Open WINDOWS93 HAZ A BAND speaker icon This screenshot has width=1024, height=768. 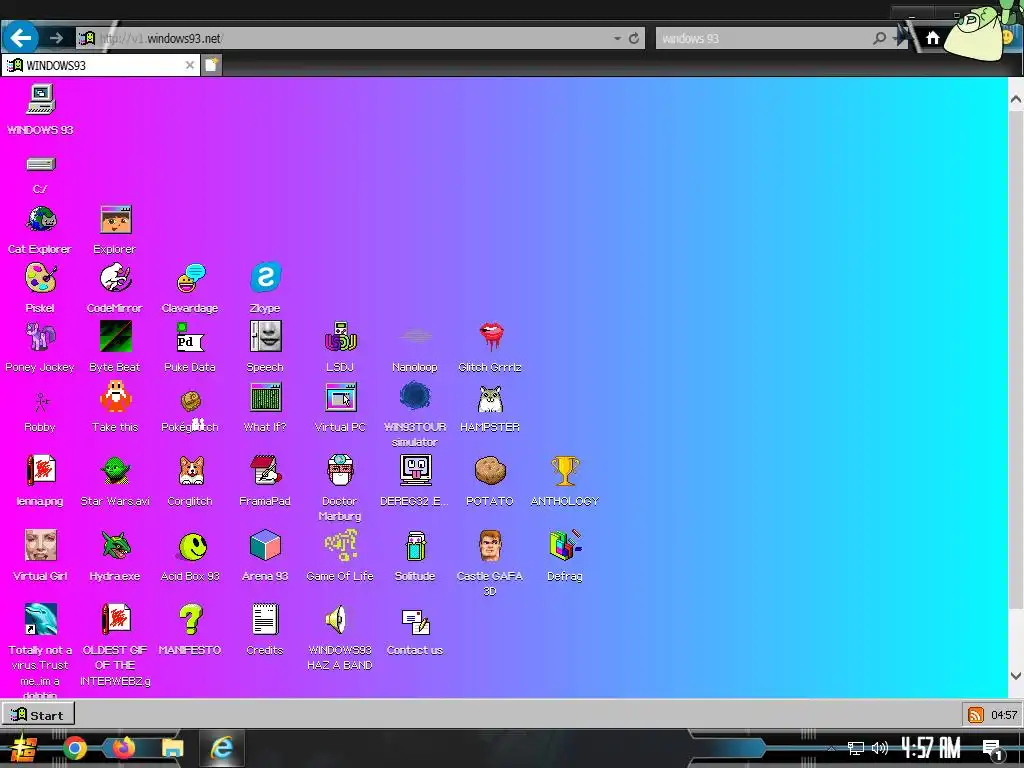click(x=337, y=620)
